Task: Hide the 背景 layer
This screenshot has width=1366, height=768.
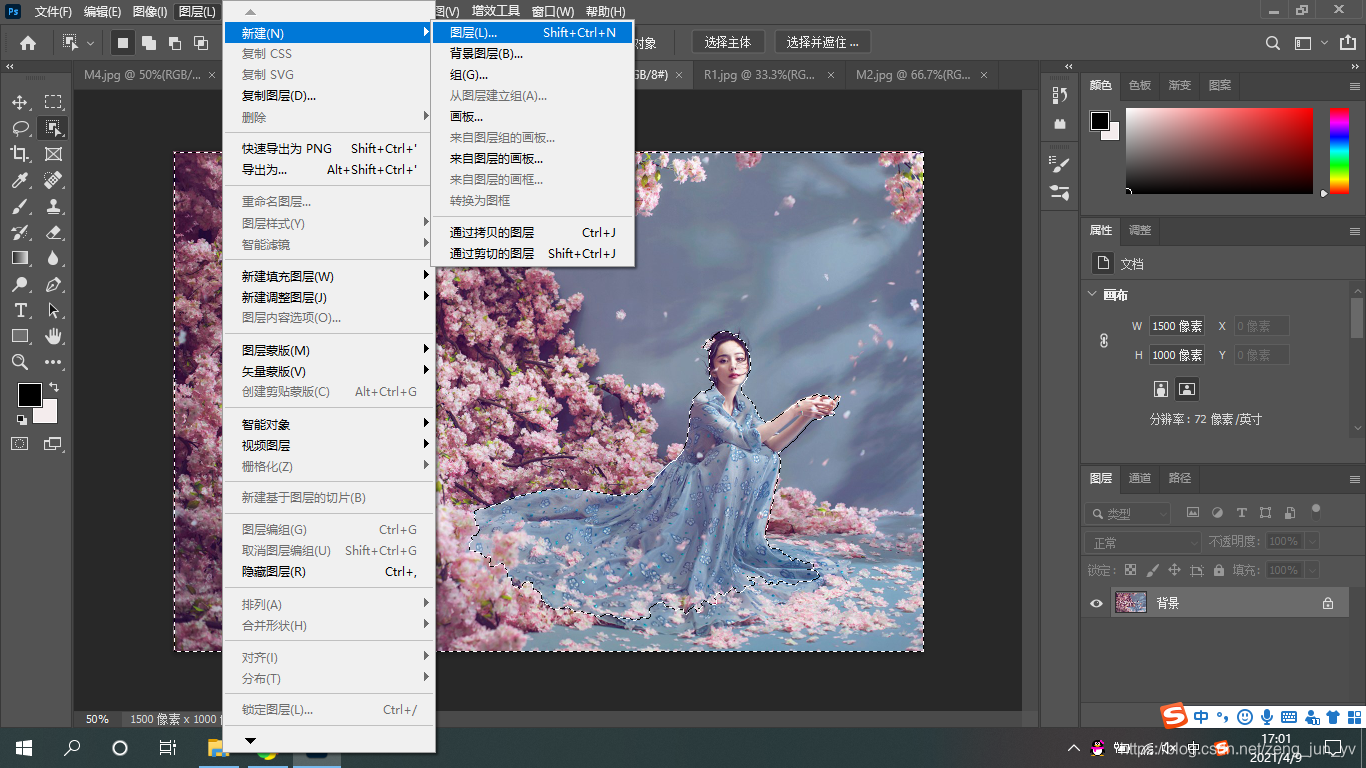Action: 1096,602
